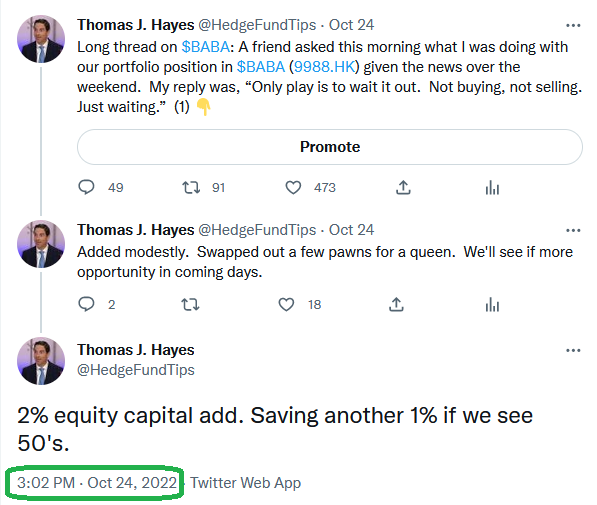Open @HedgeFundTips handle on the bottom tweet

click(x=136, y=370)
